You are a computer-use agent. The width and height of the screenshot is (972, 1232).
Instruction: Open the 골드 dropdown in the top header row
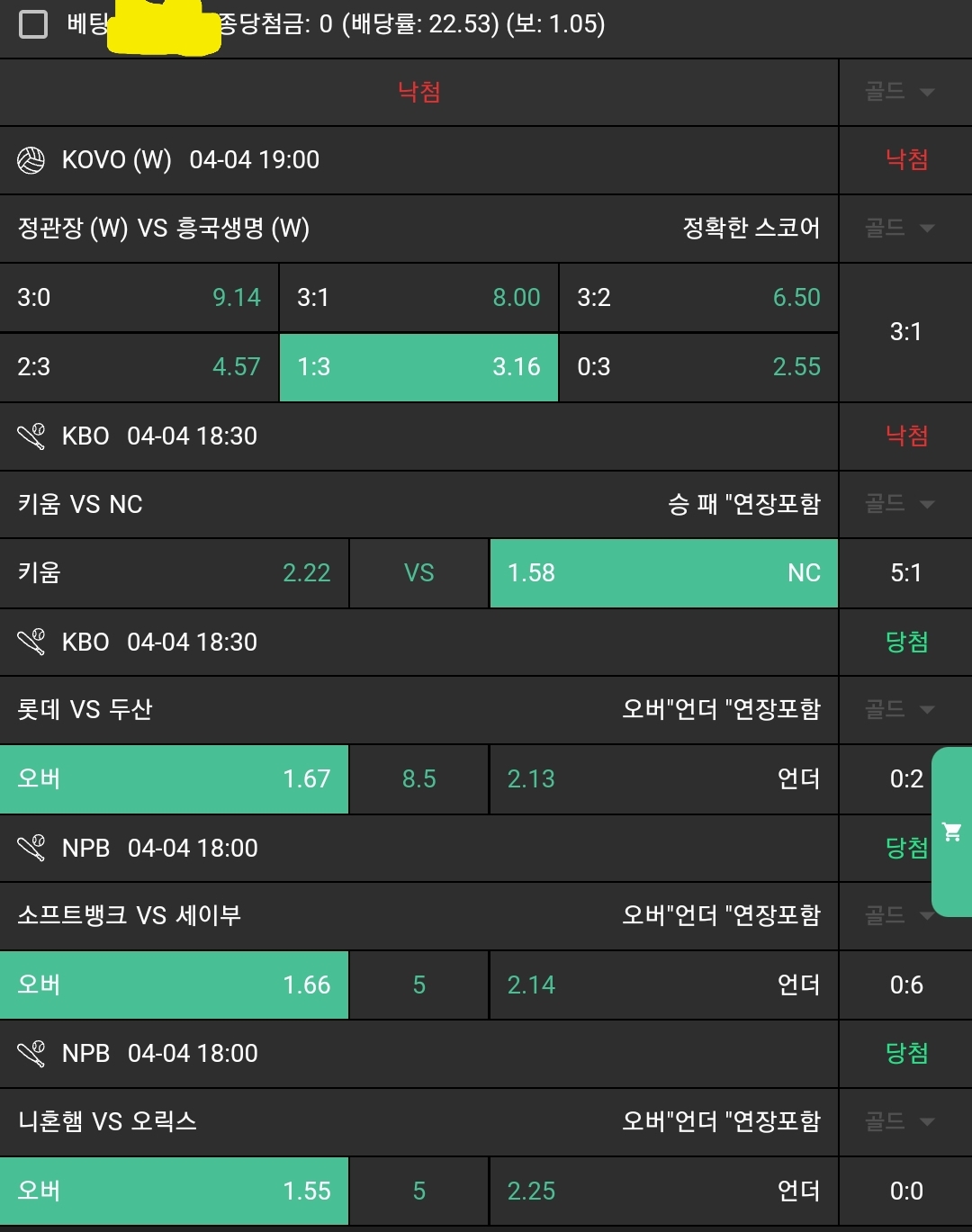click(x=900, y=92)
